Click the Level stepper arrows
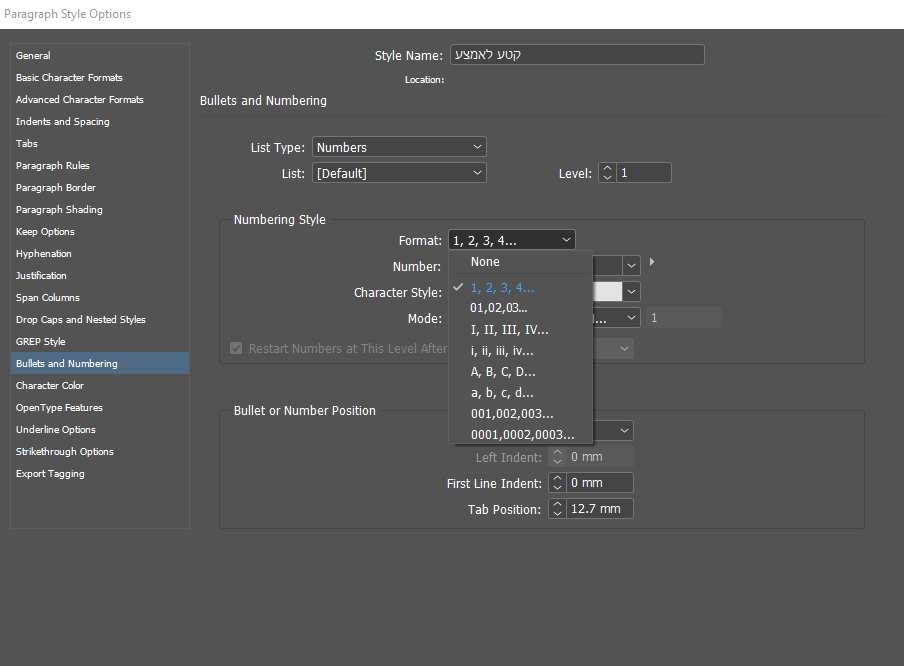Image resolution: width=904 pixels, height=666 pixels. click(608, 173)
